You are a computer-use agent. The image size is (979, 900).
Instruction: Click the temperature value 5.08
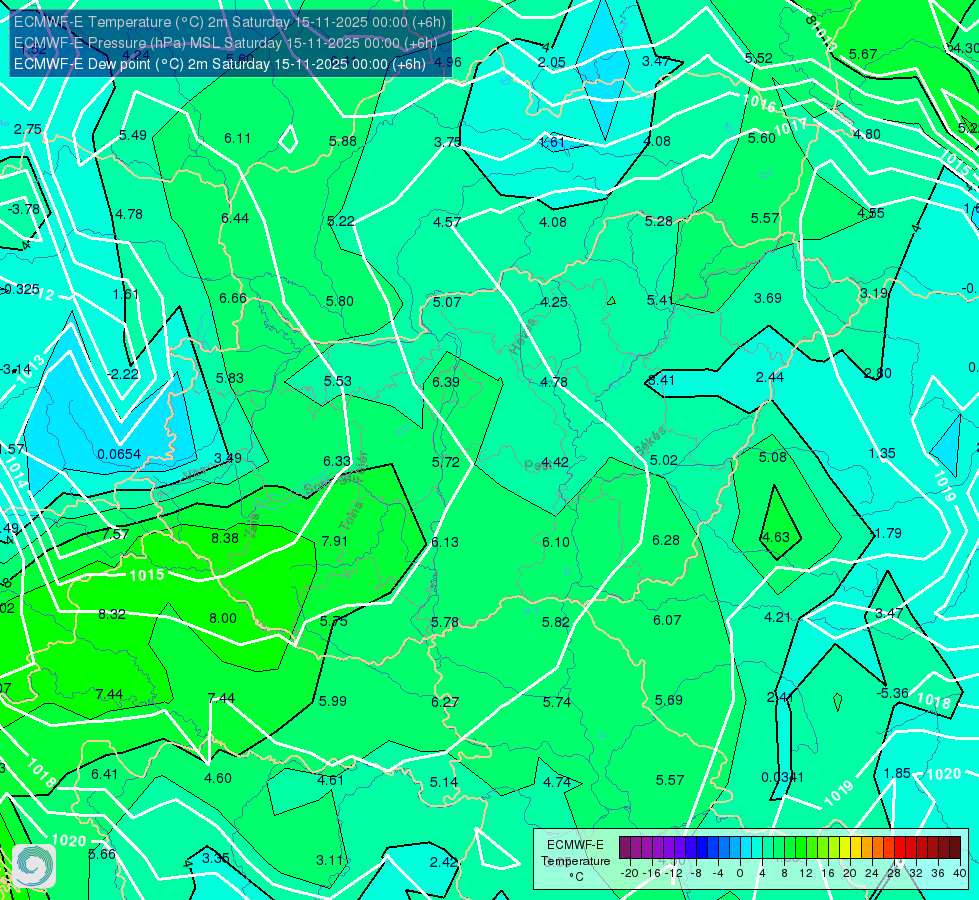tap(773, 457)
